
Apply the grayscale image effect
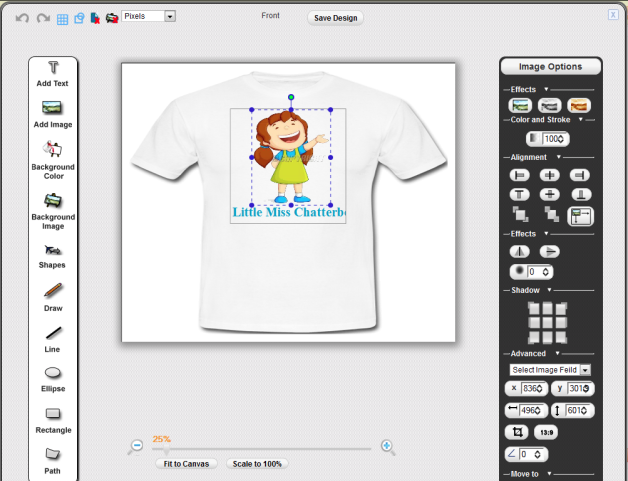click(x=550, y=105)
